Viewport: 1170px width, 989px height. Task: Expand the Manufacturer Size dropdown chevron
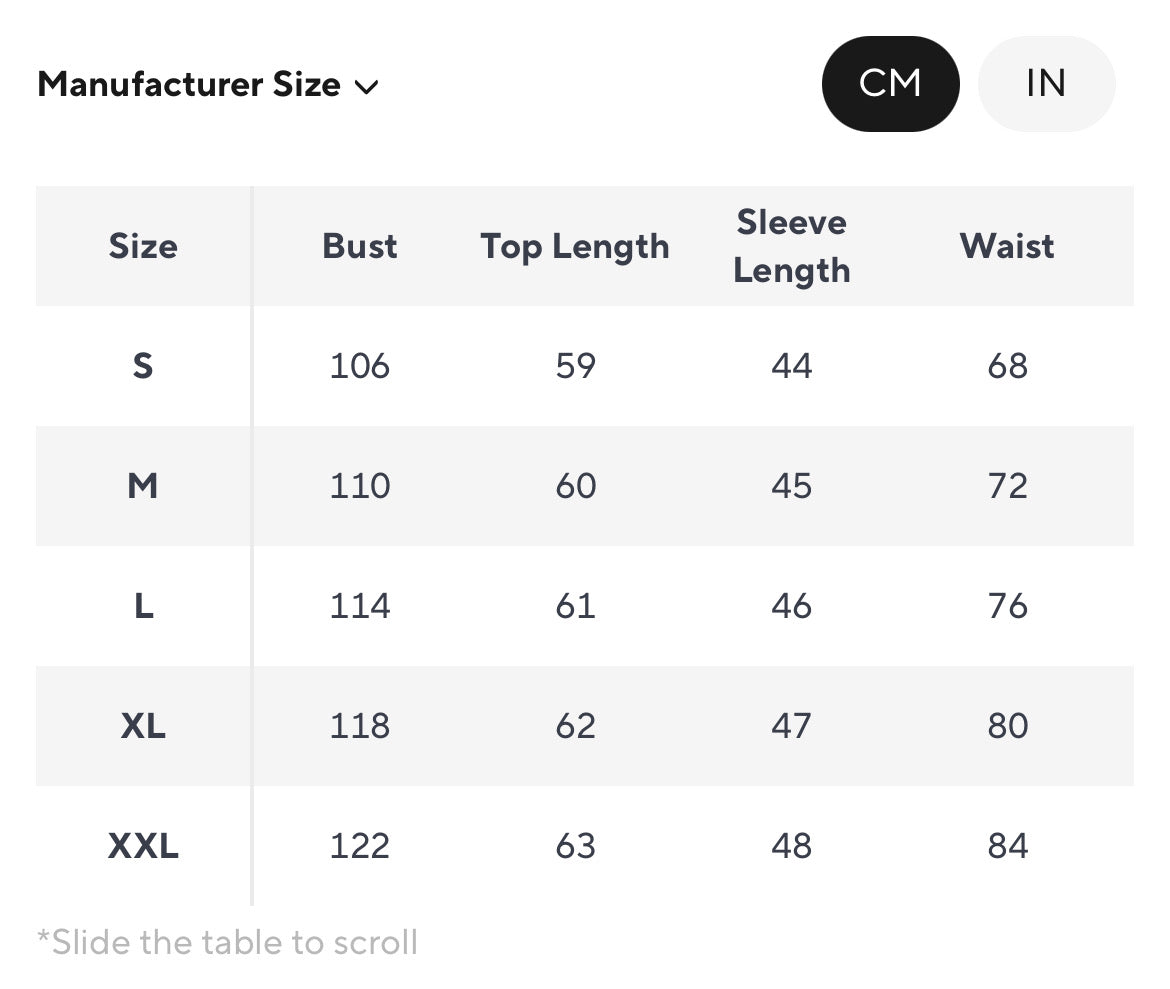(367, 87)
